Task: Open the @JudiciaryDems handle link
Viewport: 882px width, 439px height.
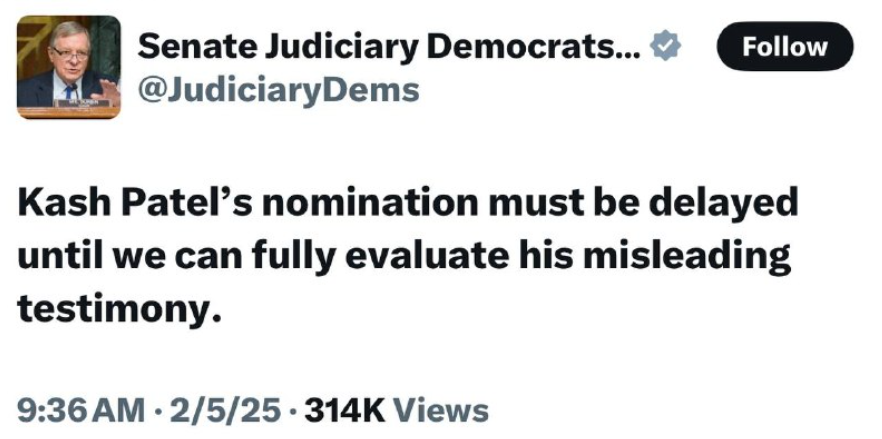Action: (x=278, y=90)
